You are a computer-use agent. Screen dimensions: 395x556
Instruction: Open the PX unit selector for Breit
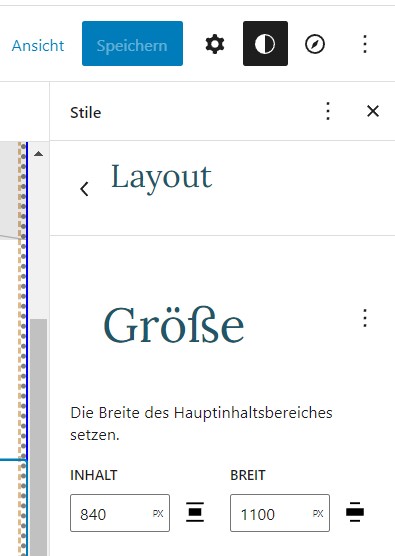318,514
